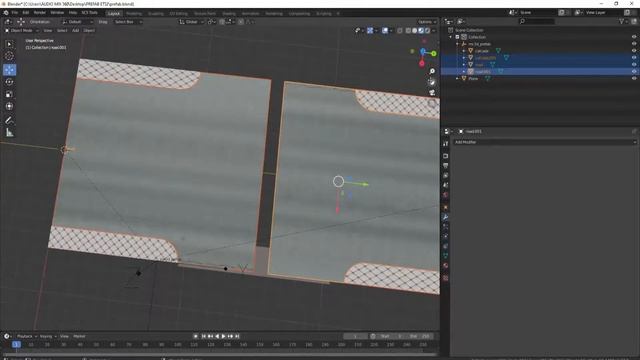This screenshot has width=640, height=360.
Task: Hide the Plane object with eye icon
Action: [634, 78]
